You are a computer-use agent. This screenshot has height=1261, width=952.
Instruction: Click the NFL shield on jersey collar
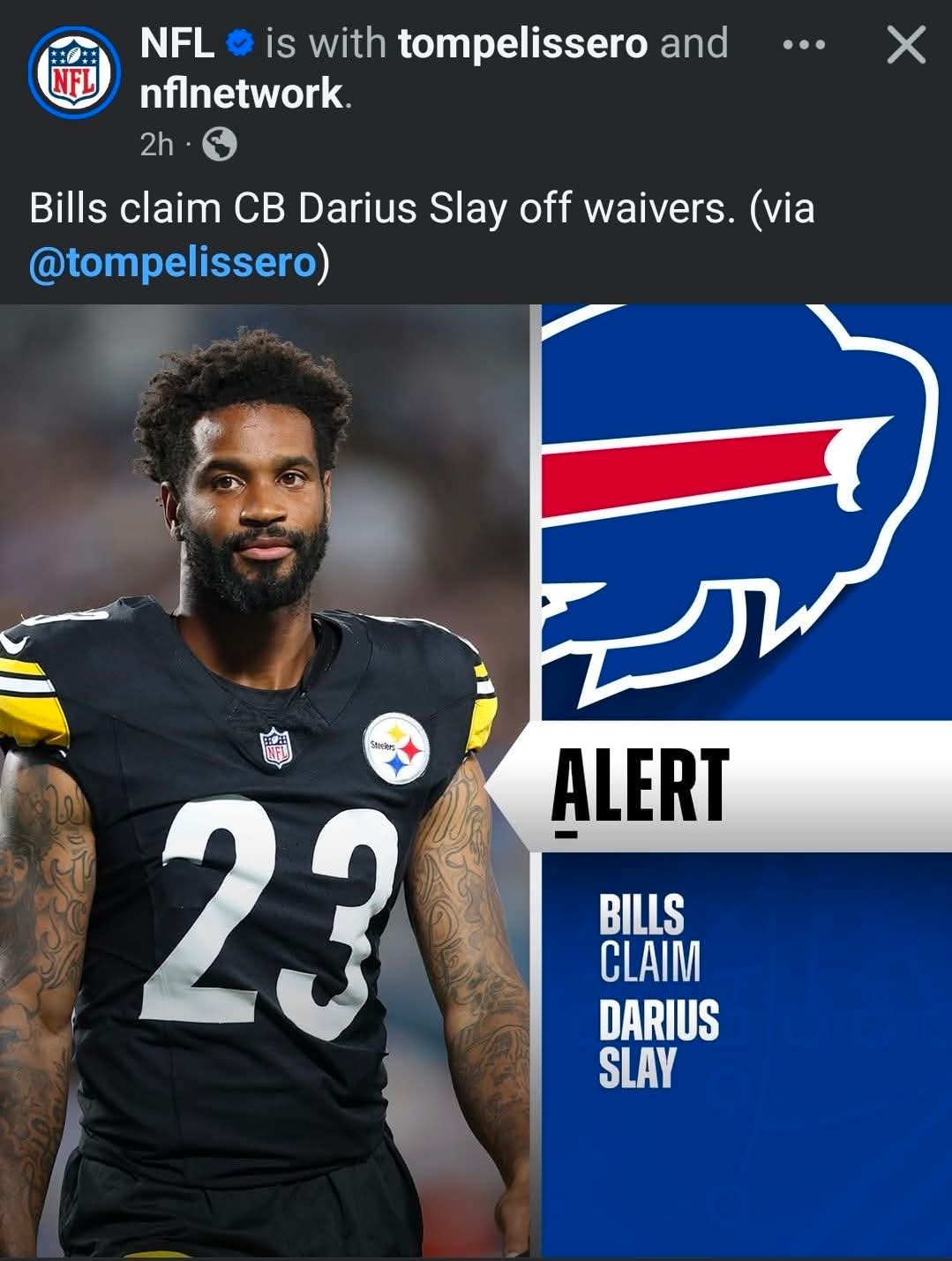coord(276,747)
